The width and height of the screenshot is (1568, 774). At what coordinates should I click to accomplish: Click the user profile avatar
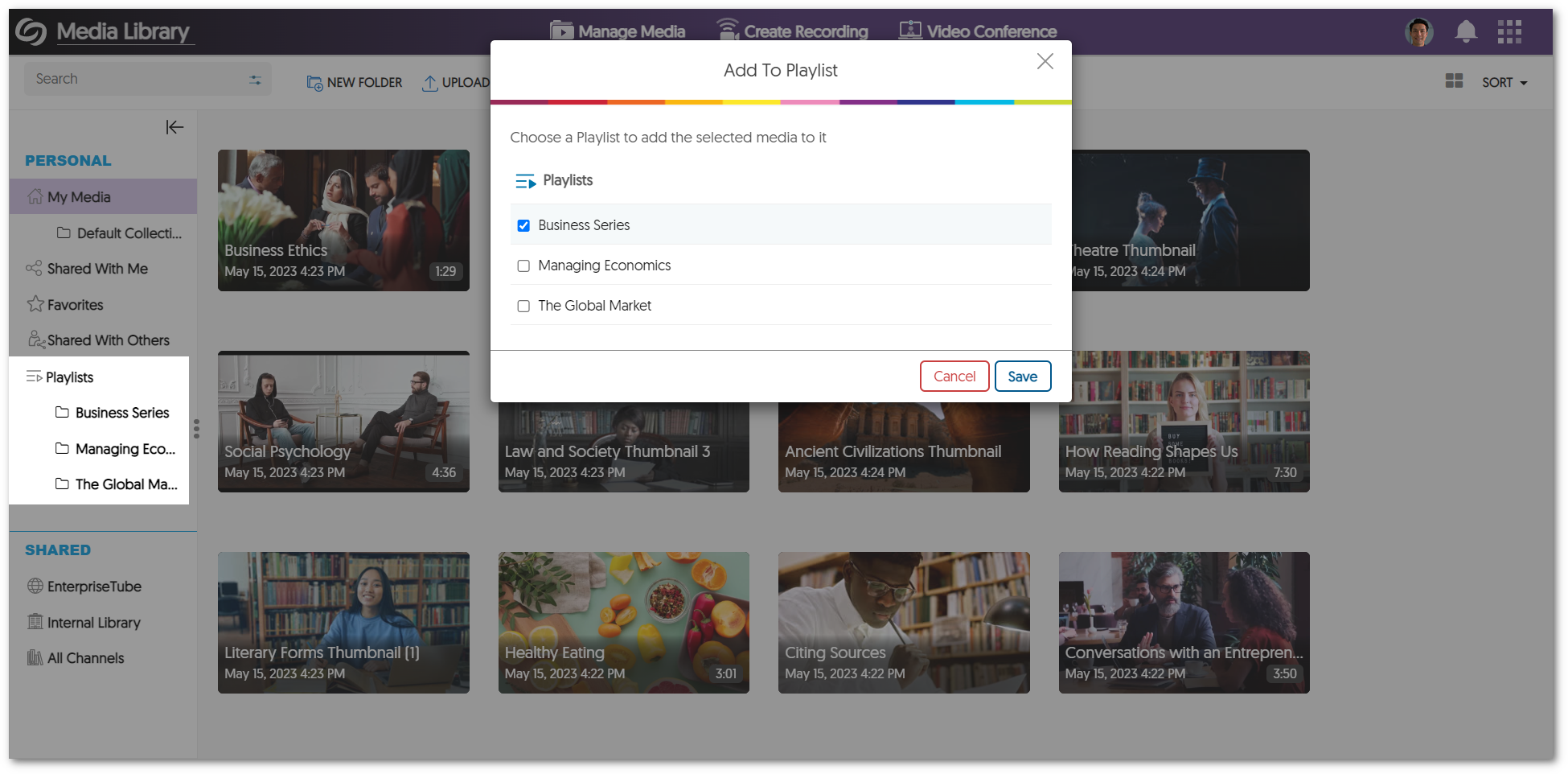pyautogui.click(x=1419, y=31)
